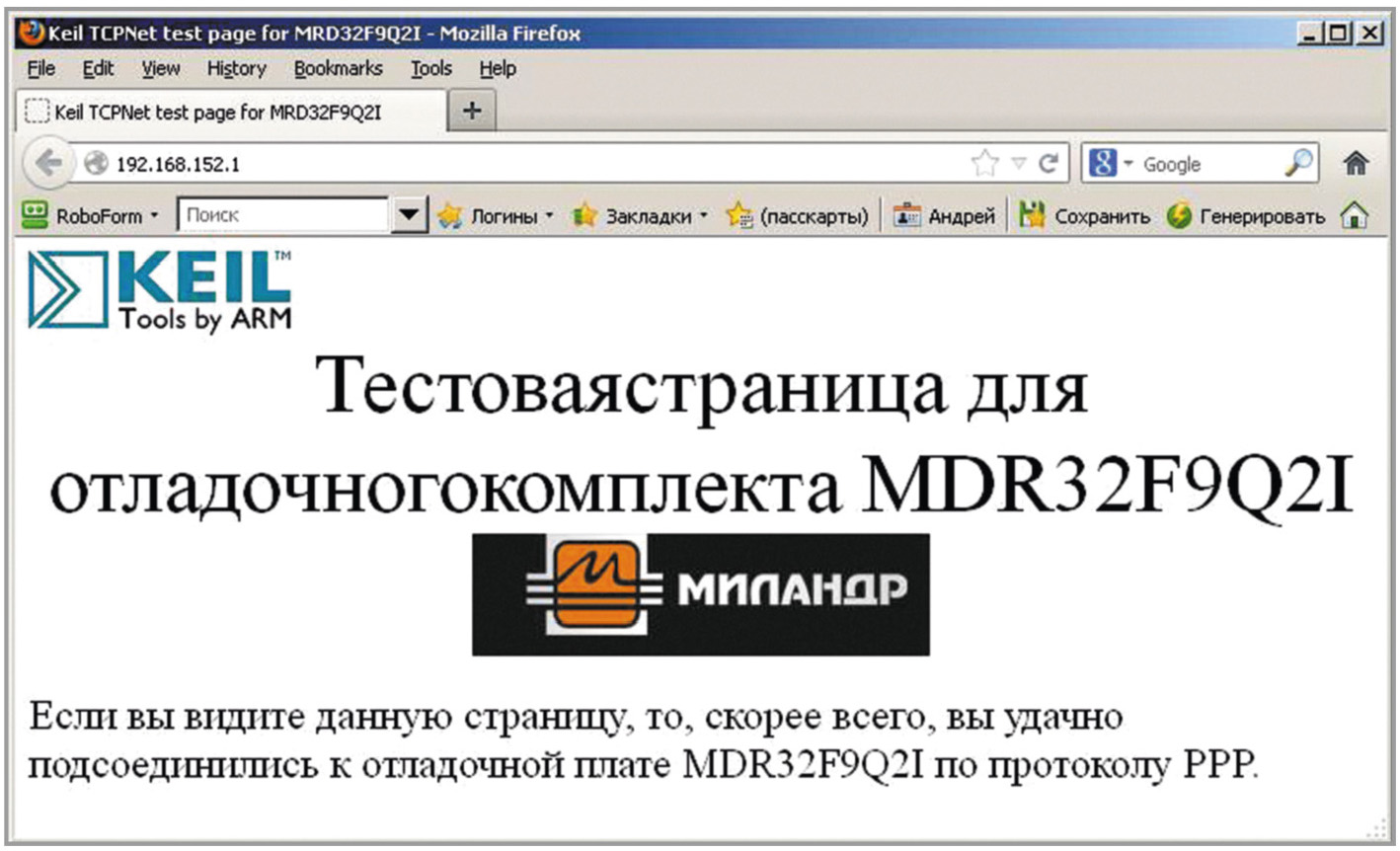Click the RoboForm toolbar home icon
The image size is (1400, 851).
coord(1355,215)
